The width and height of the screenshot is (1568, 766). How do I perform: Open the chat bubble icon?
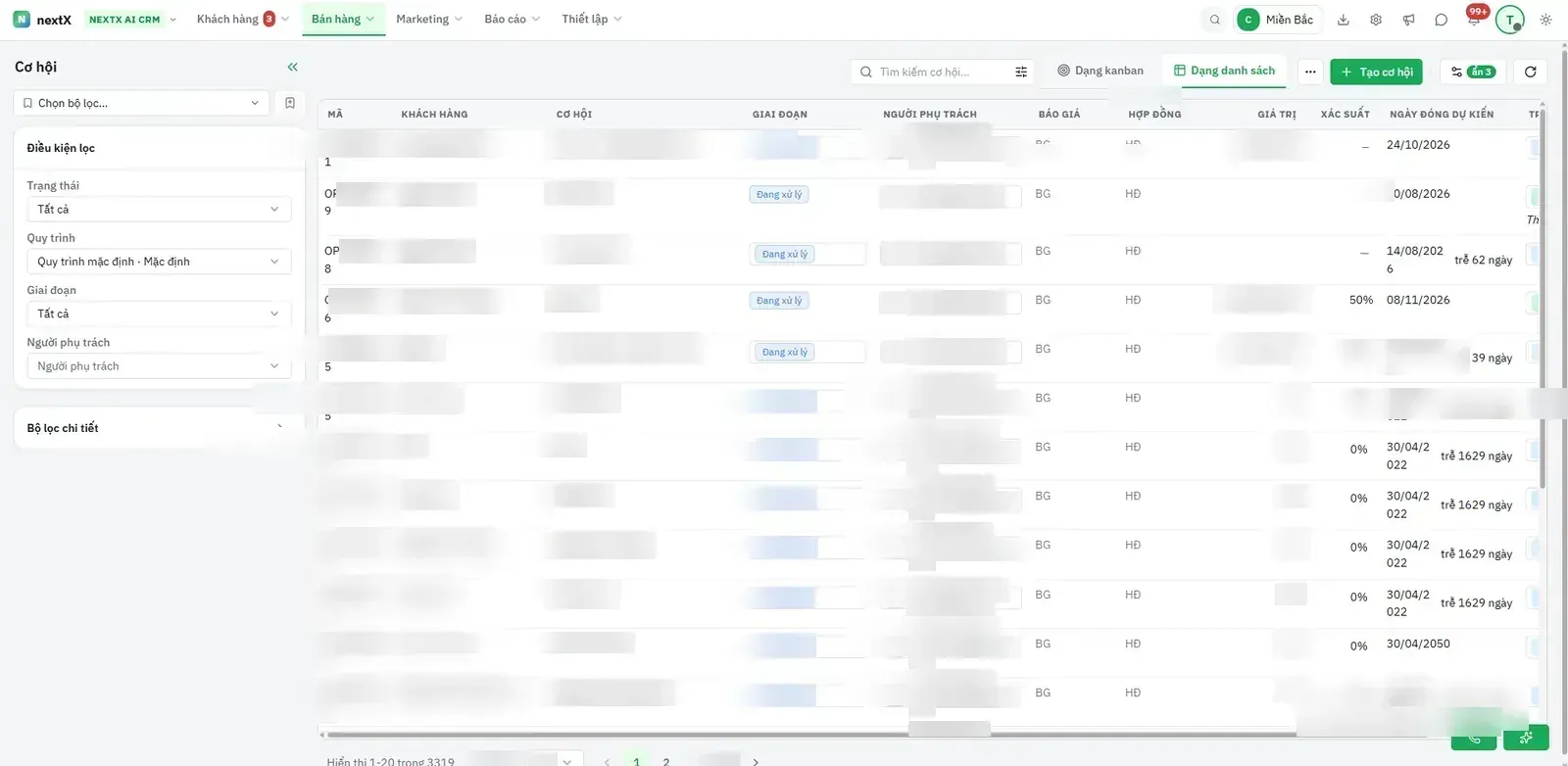point(1441,20)
